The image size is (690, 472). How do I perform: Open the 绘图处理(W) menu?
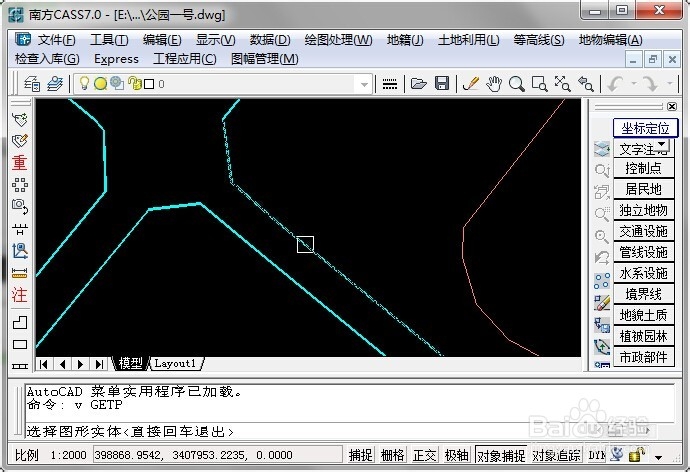click(x=338, y=40)
